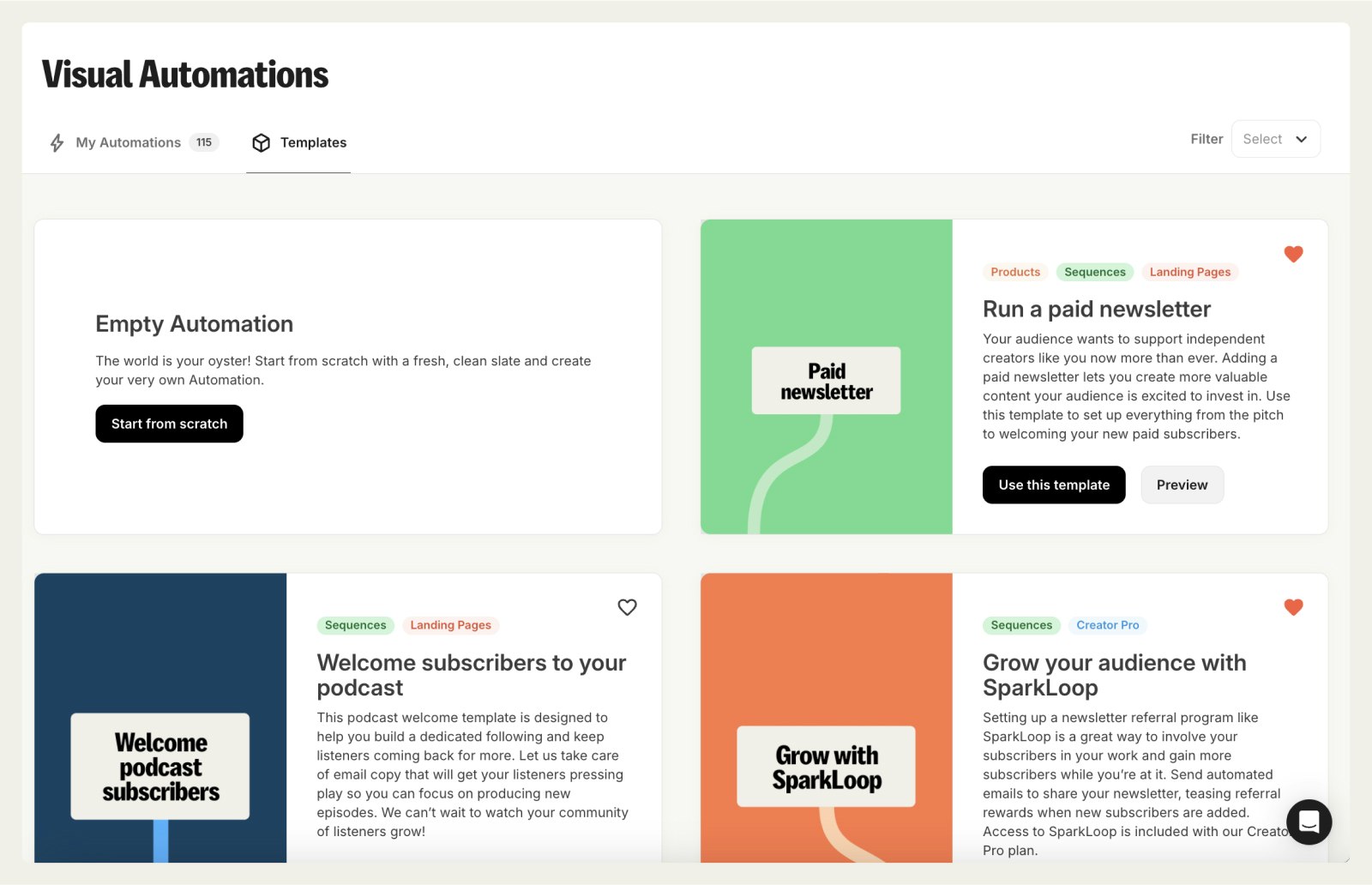Image resolution: width=1372 pixels, height=885 pixels.
Task: Switch to the My Automations tab
Action: click(129, 142)
